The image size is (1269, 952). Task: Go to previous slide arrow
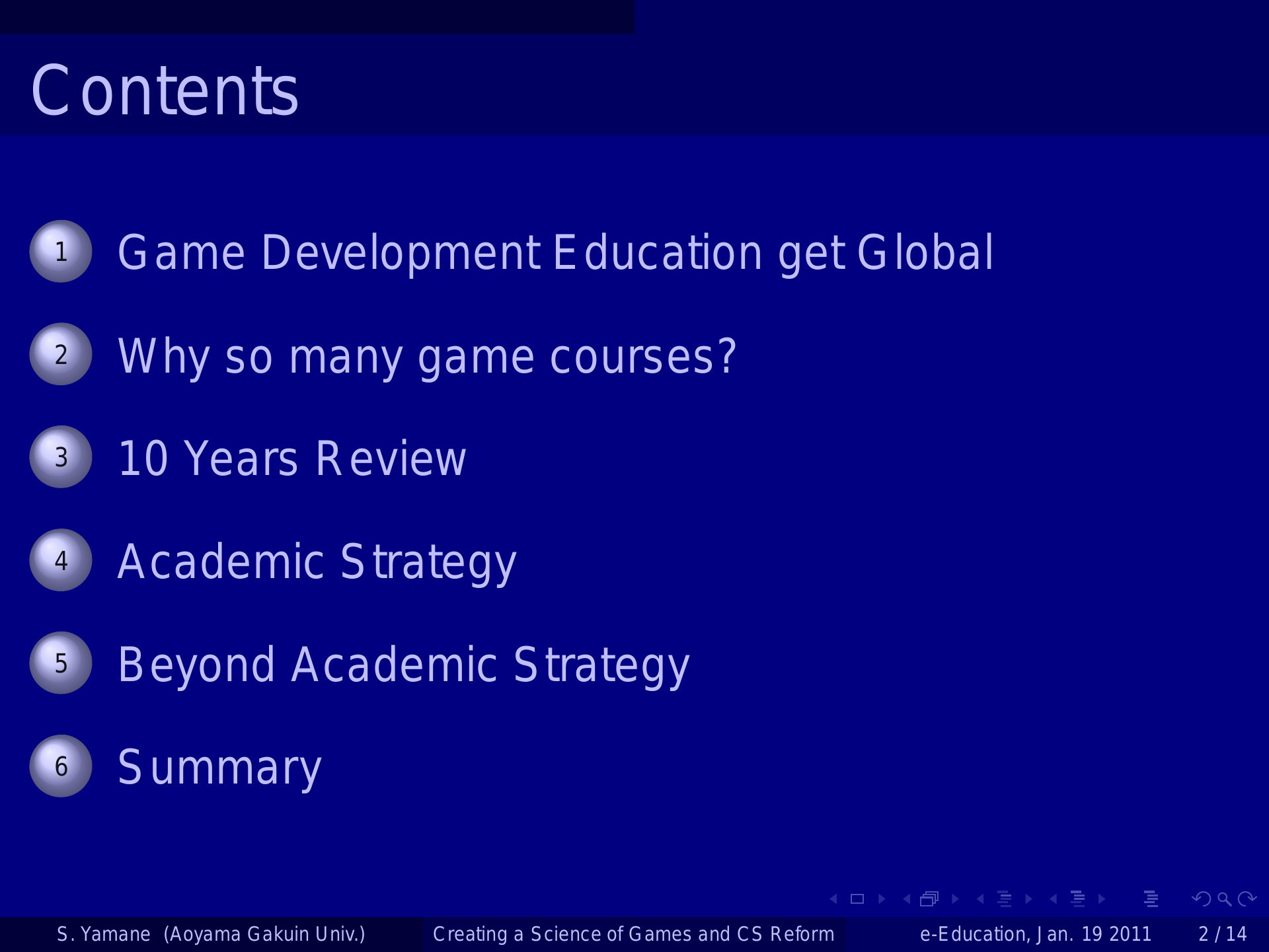[x=834, y=898]
